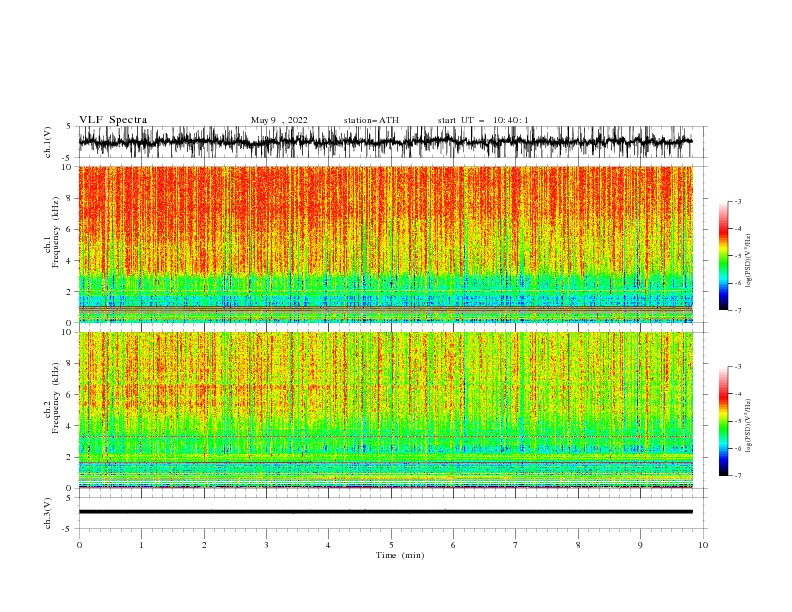Click the "-5" label on the ch.1 colorbar

tap(737, 256)
